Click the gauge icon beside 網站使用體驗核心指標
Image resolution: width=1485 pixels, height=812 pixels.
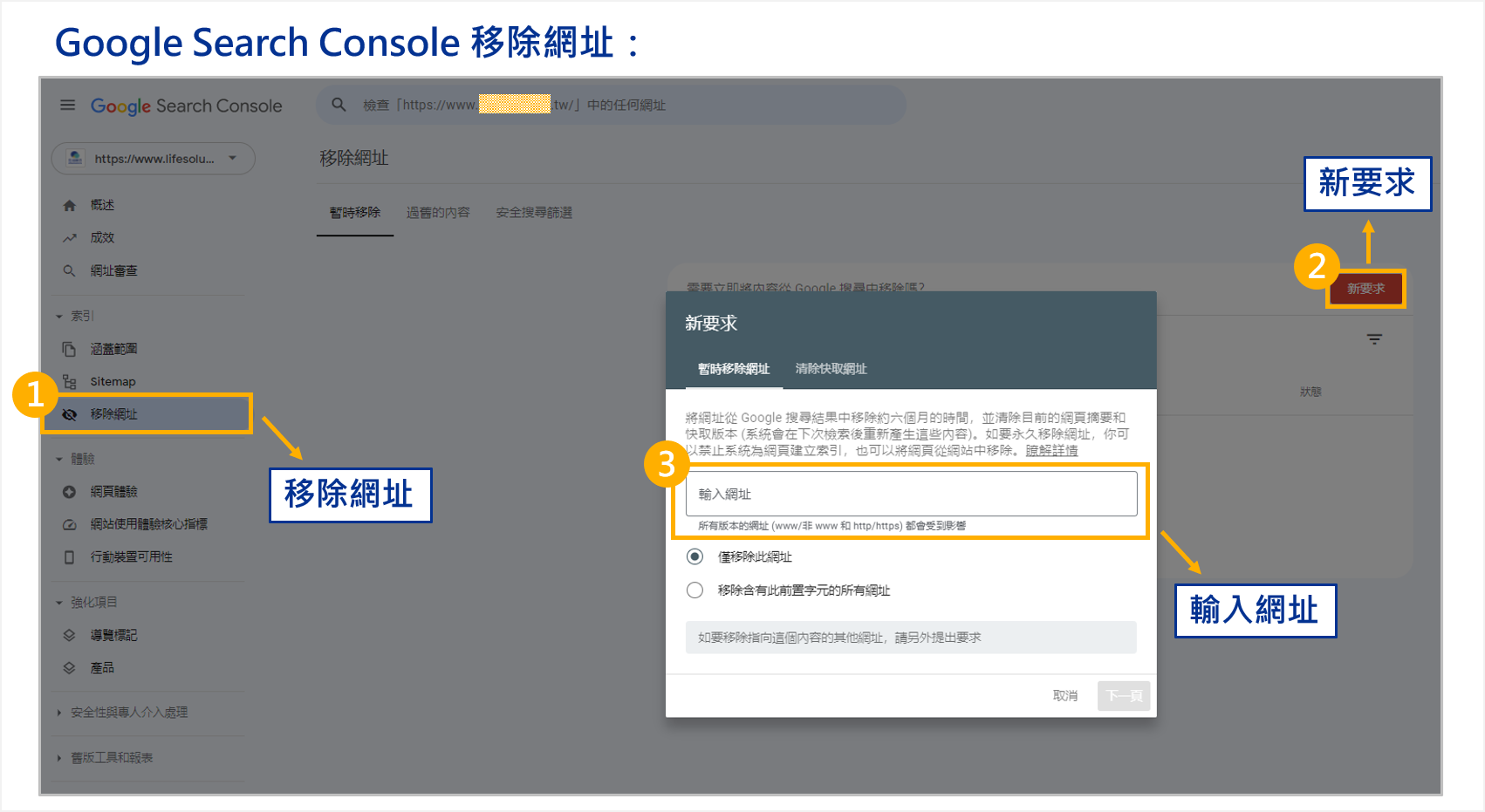tap(69, 524)
